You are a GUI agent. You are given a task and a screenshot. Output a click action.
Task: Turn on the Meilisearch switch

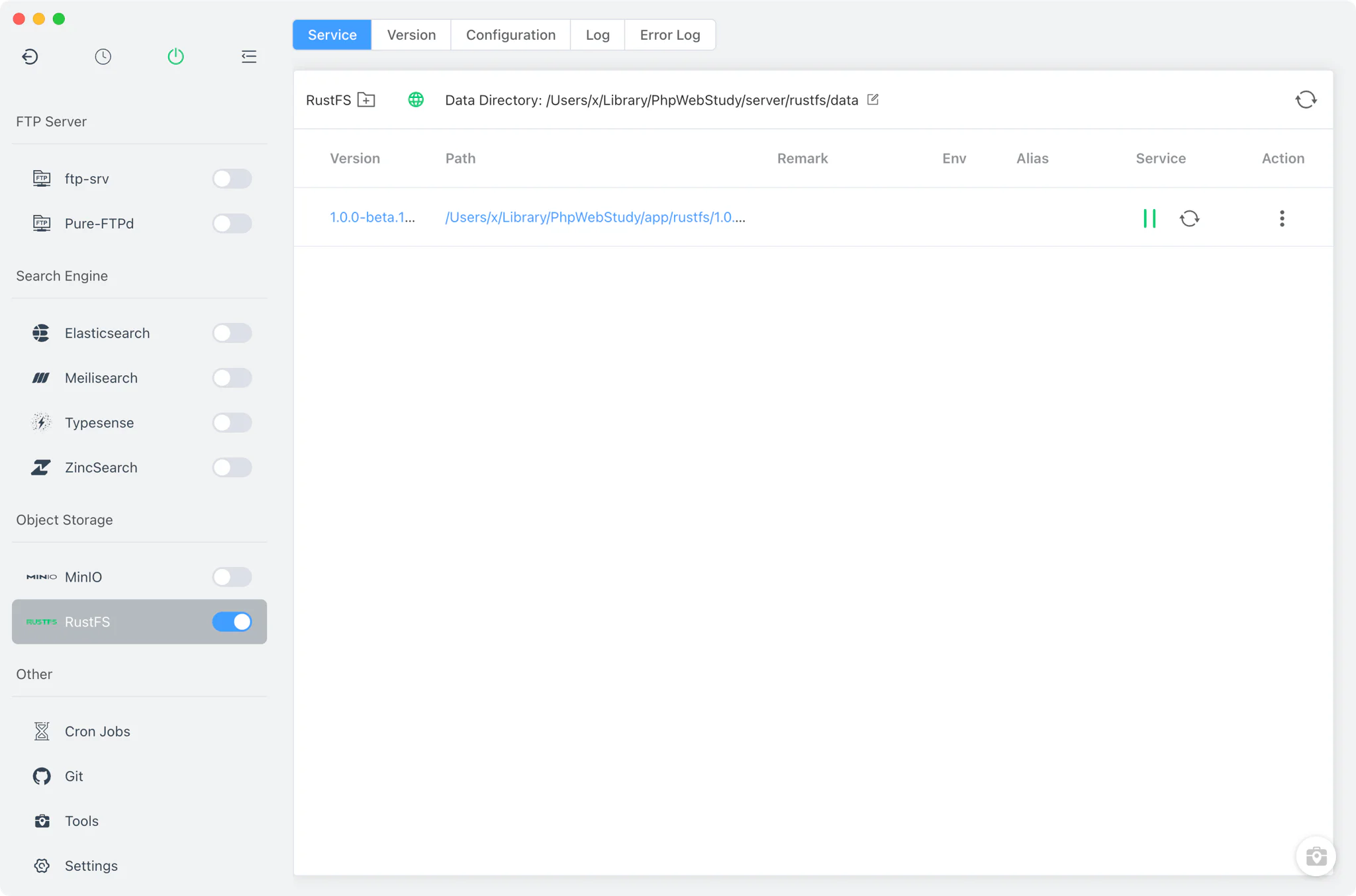[232, 378]
